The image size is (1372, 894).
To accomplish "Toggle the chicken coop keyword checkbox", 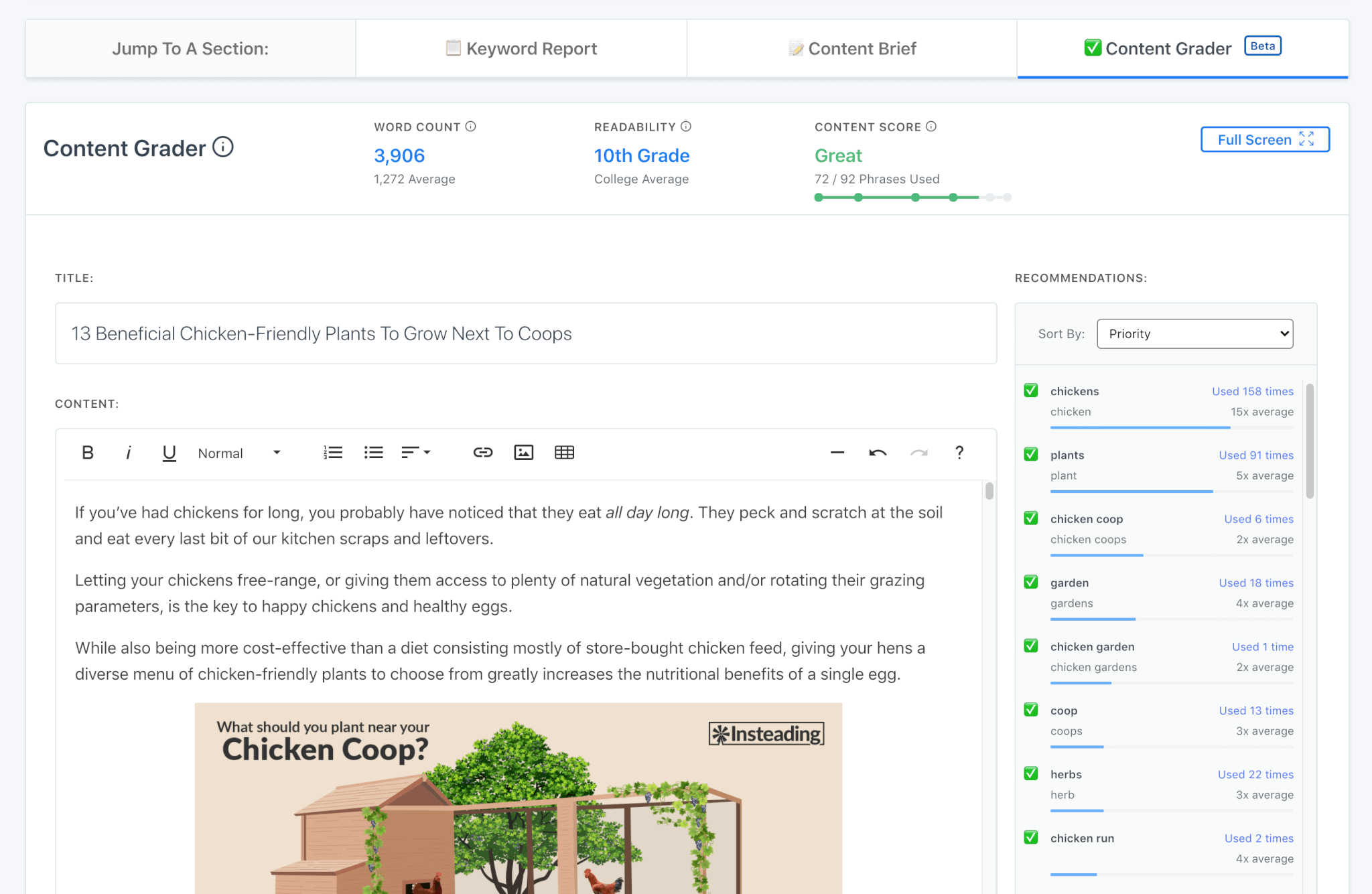I will 1031,518.
